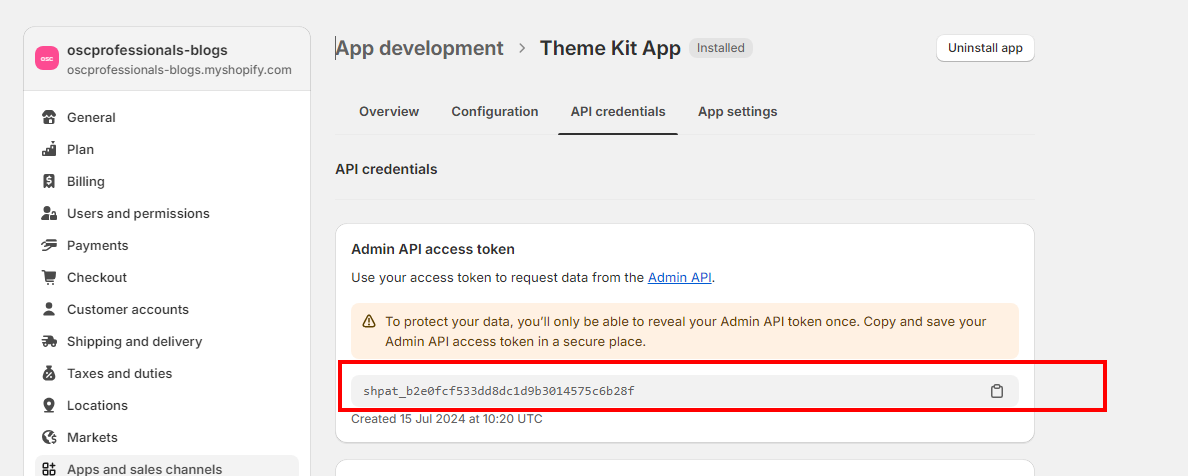Click the Locations pin icon
The height and width of the screenshot is (476, 1188).
click(49, 406)
